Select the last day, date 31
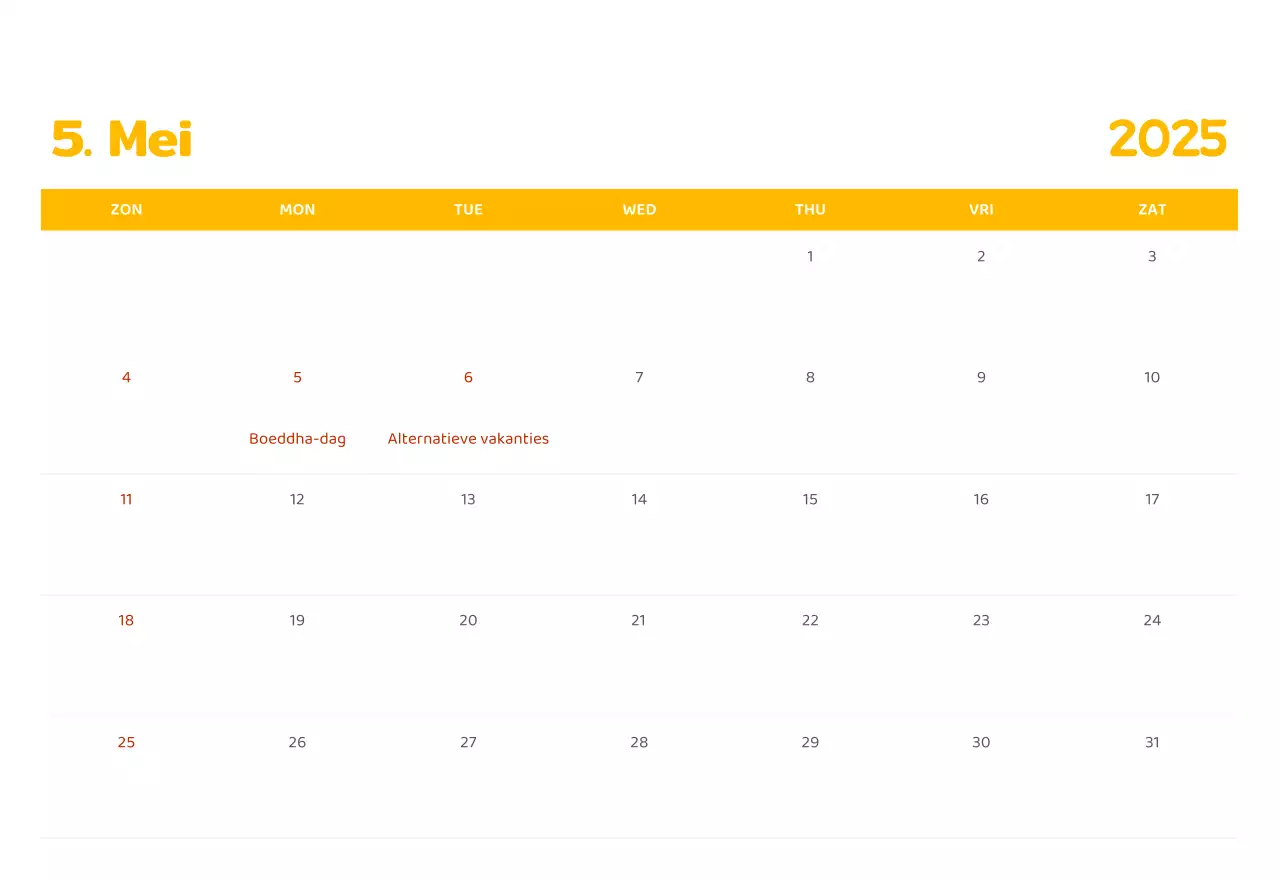This screenshot has width=1280, height=880. pos(1152,742)
